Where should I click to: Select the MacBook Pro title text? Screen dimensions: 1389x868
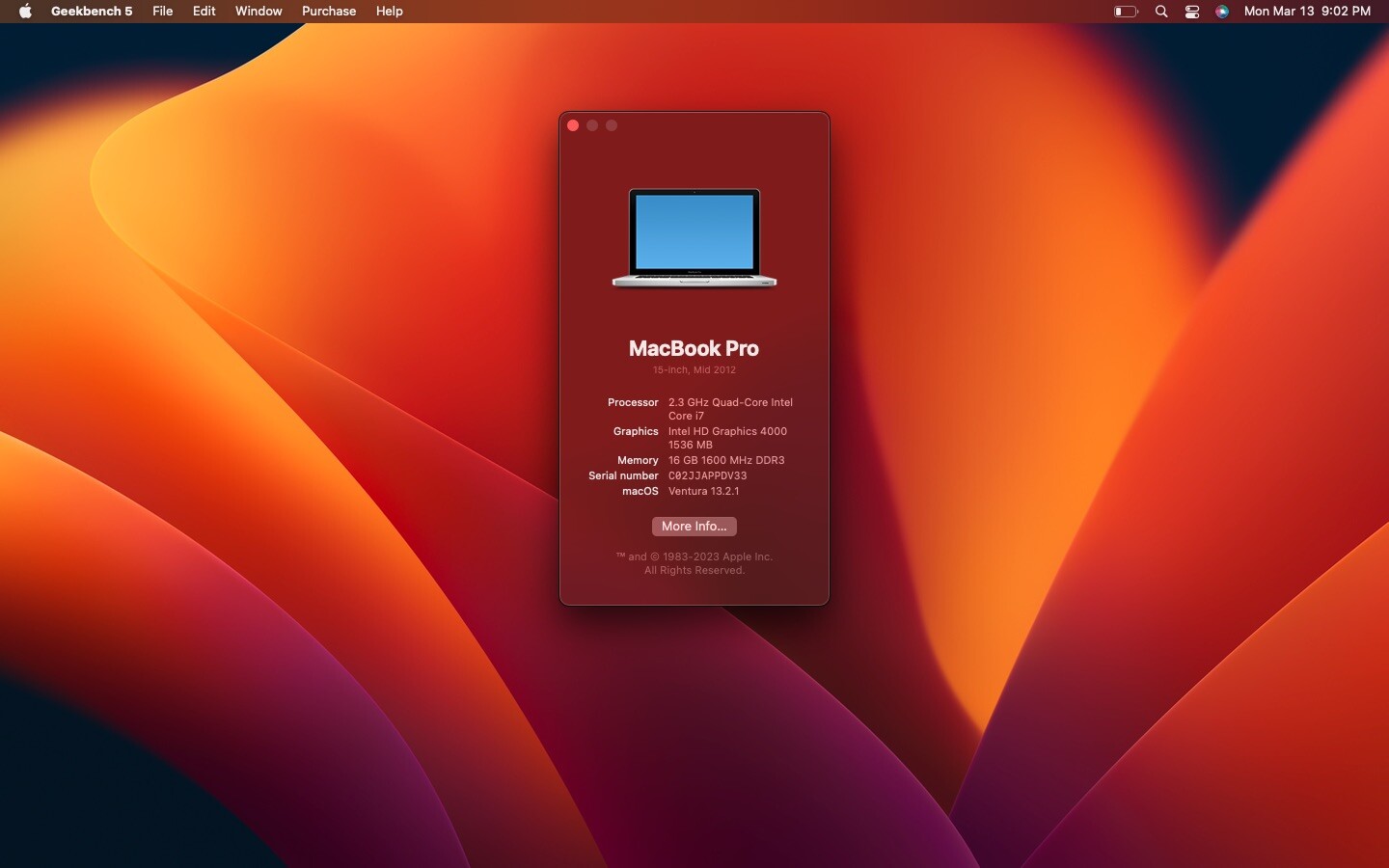coord(694,348)
